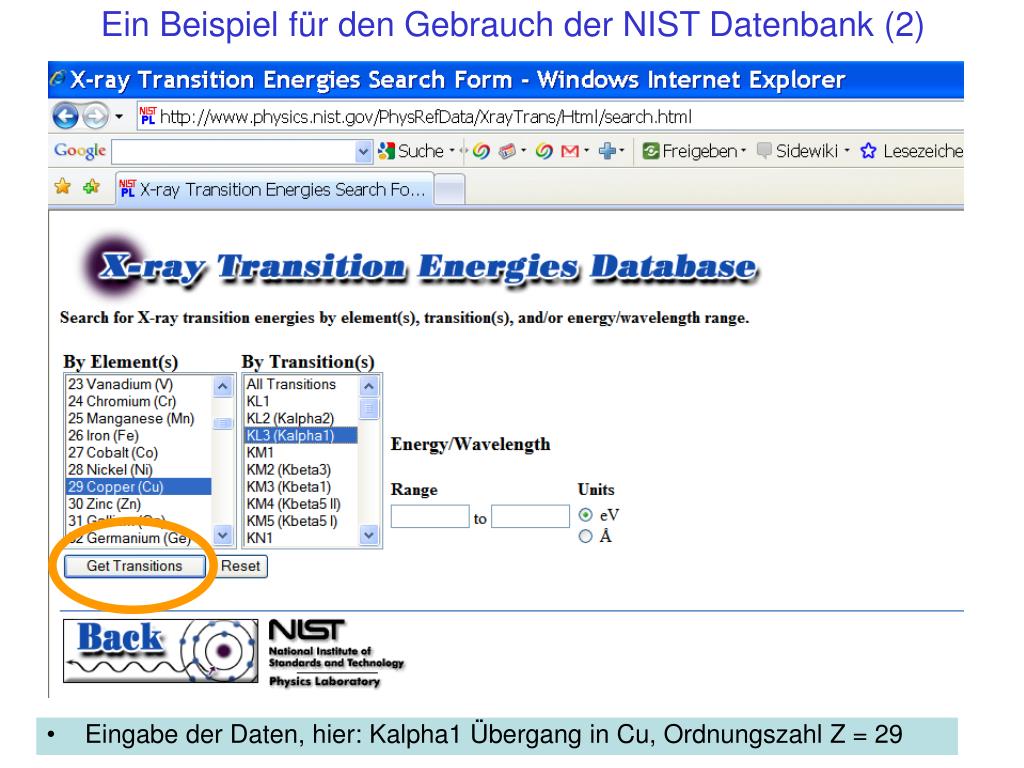The width and height of the screenshot is (1024, 768).
Task: Click the element list scroll up arrow
Action: point(223,387)
